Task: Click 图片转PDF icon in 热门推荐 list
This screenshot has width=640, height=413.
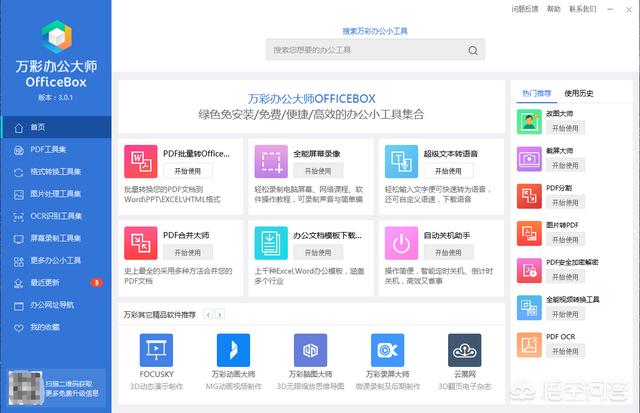Action: click(x=529, y=233)
